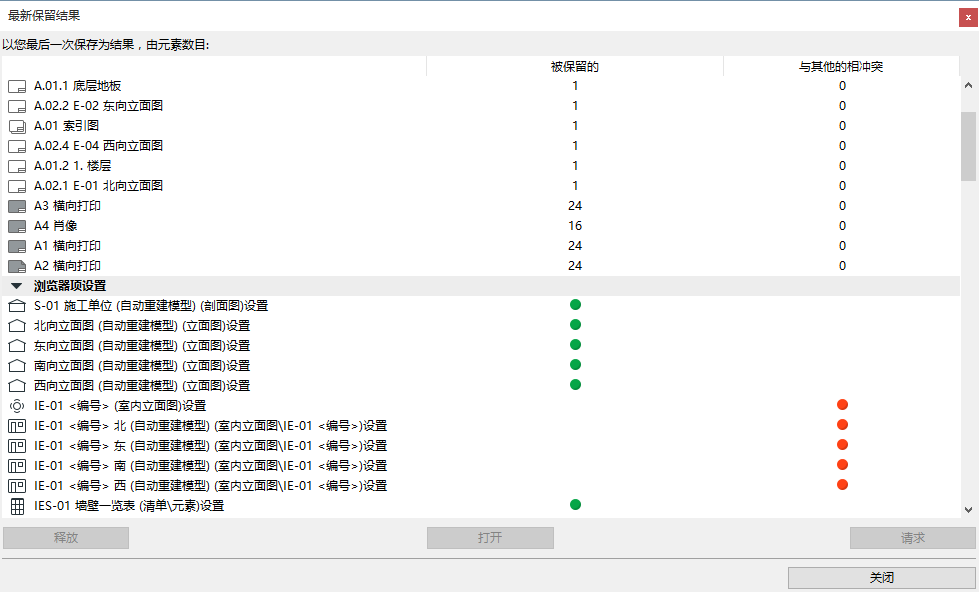Screen dimensions: 979x592
Task: Click the elevation icon beside 北向立面图
Action: pos(16,324)
